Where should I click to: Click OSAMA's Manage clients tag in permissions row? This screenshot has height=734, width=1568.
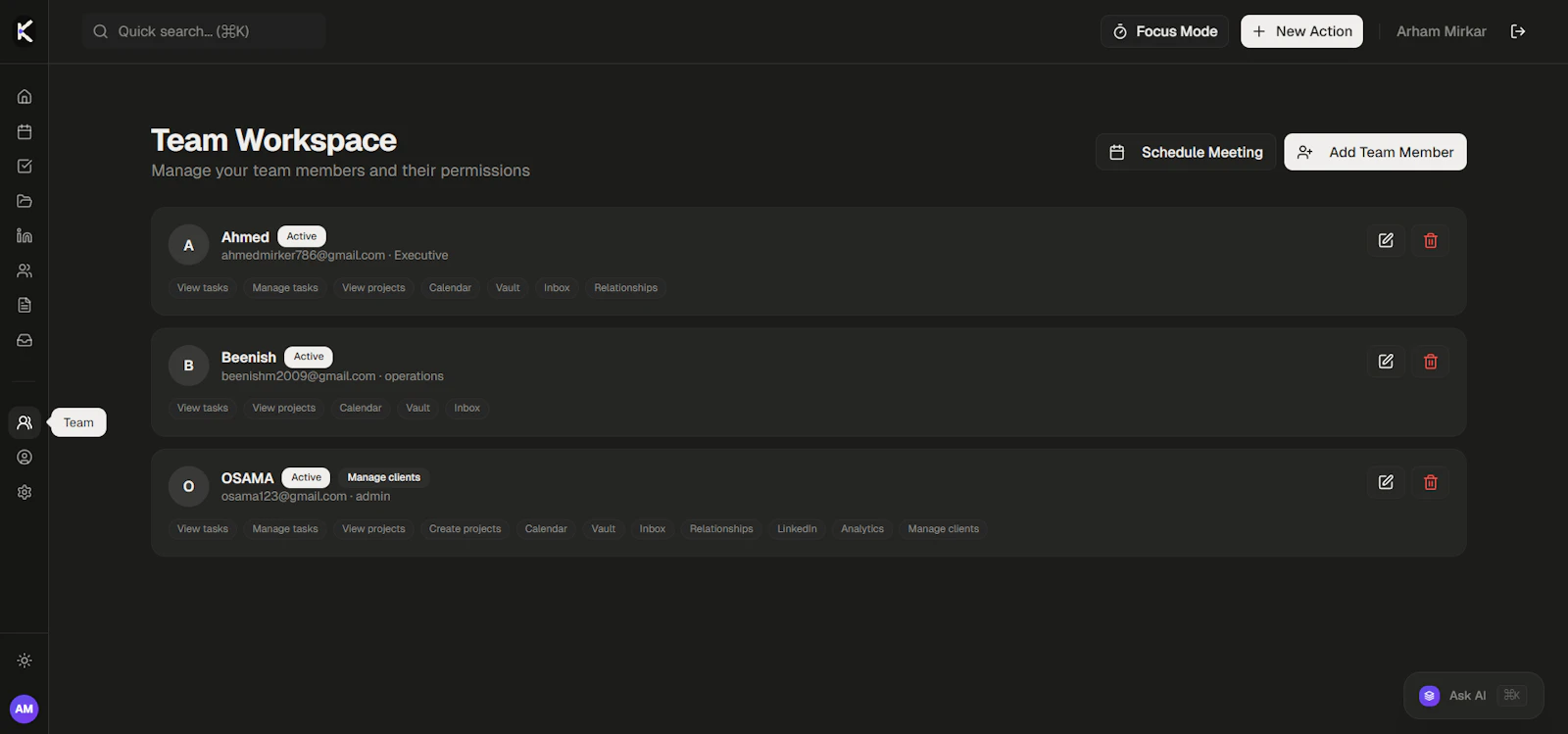pyautogui.click(x=943, y=529)
